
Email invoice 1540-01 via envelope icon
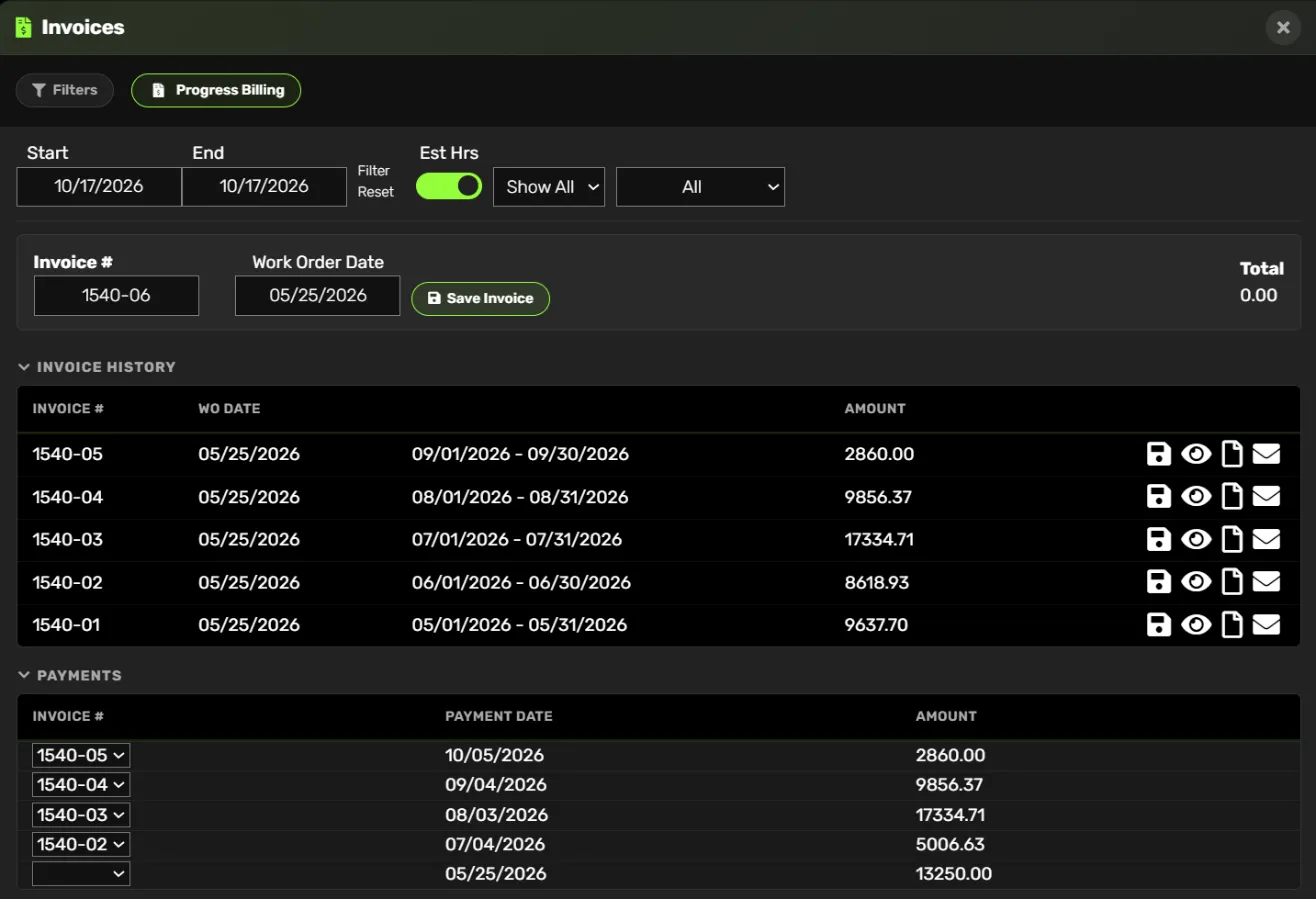[x=1266, y=625]
